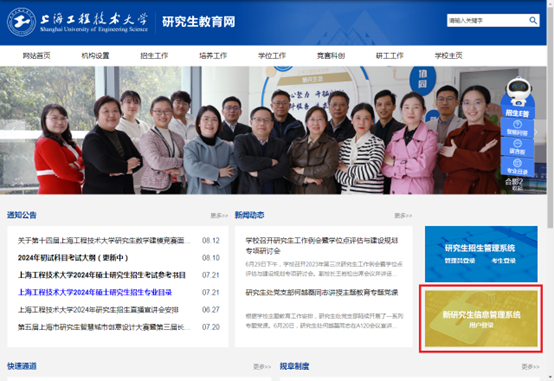Show previous banner slide arrow
Image resolution: width=554 pixels, height=381 pixels.
(x=13, y=130)
